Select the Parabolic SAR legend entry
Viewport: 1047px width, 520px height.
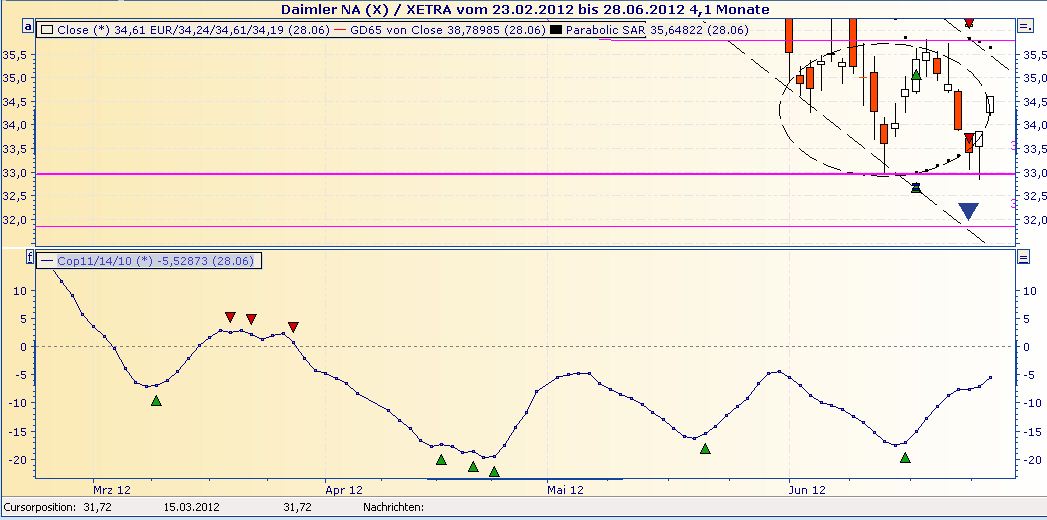click(x=649, y=30)
